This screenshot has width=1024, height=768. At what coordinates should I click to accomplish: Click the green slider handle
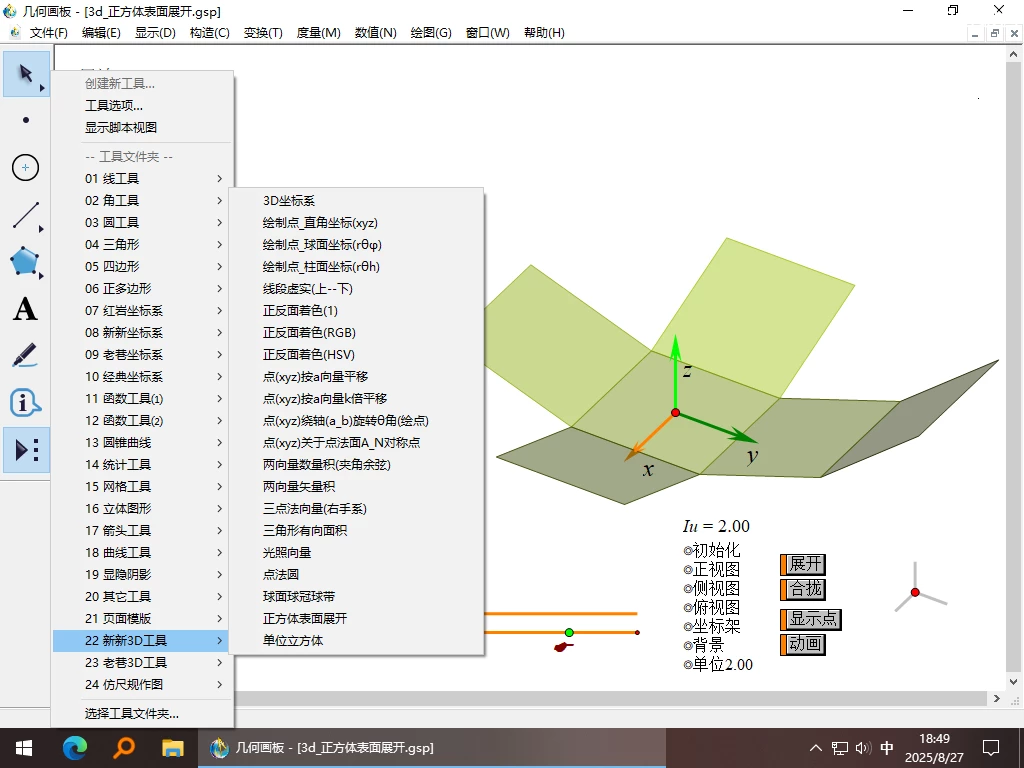tap(569, 632)
